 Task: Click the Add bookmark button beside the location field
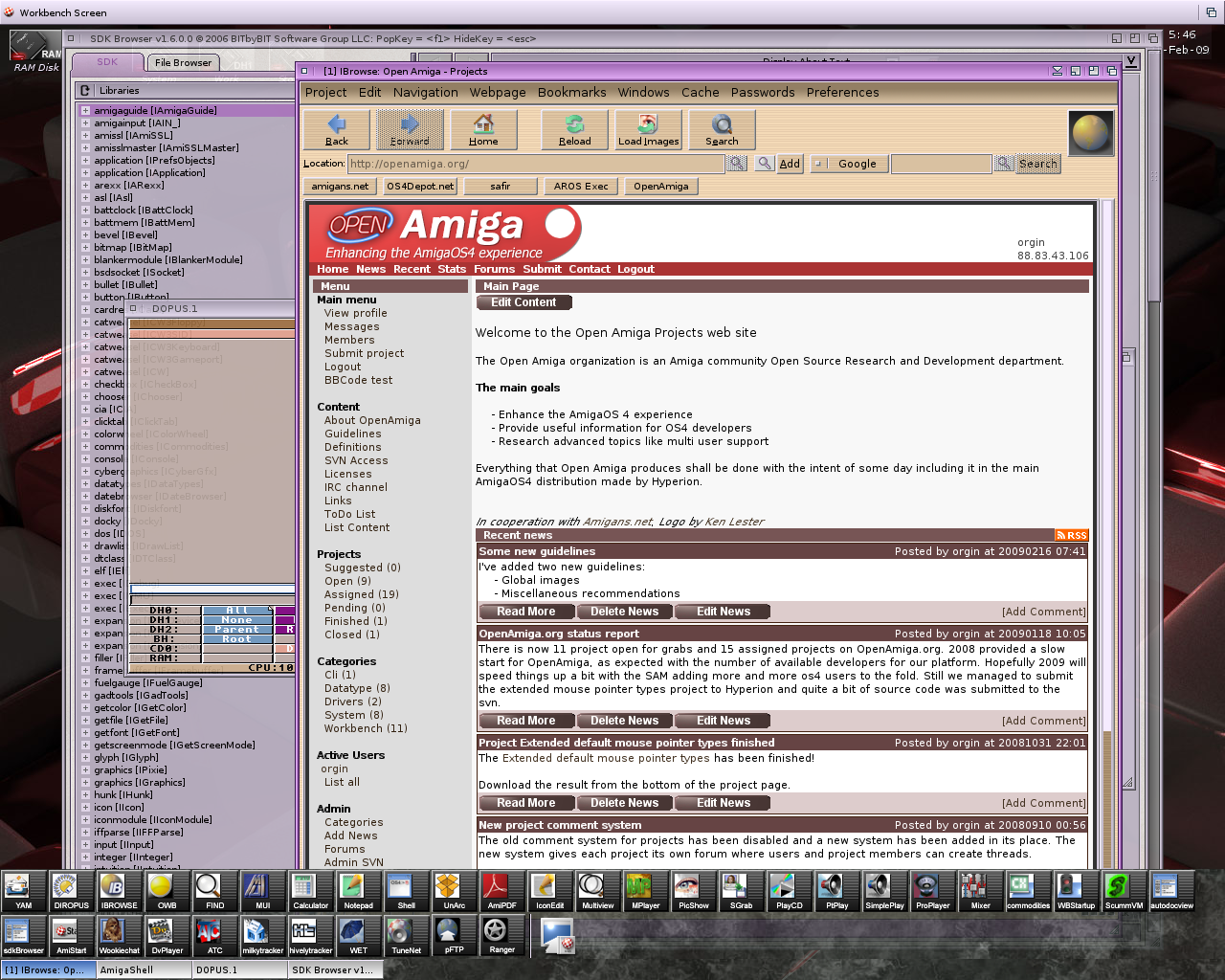point(790,164)
